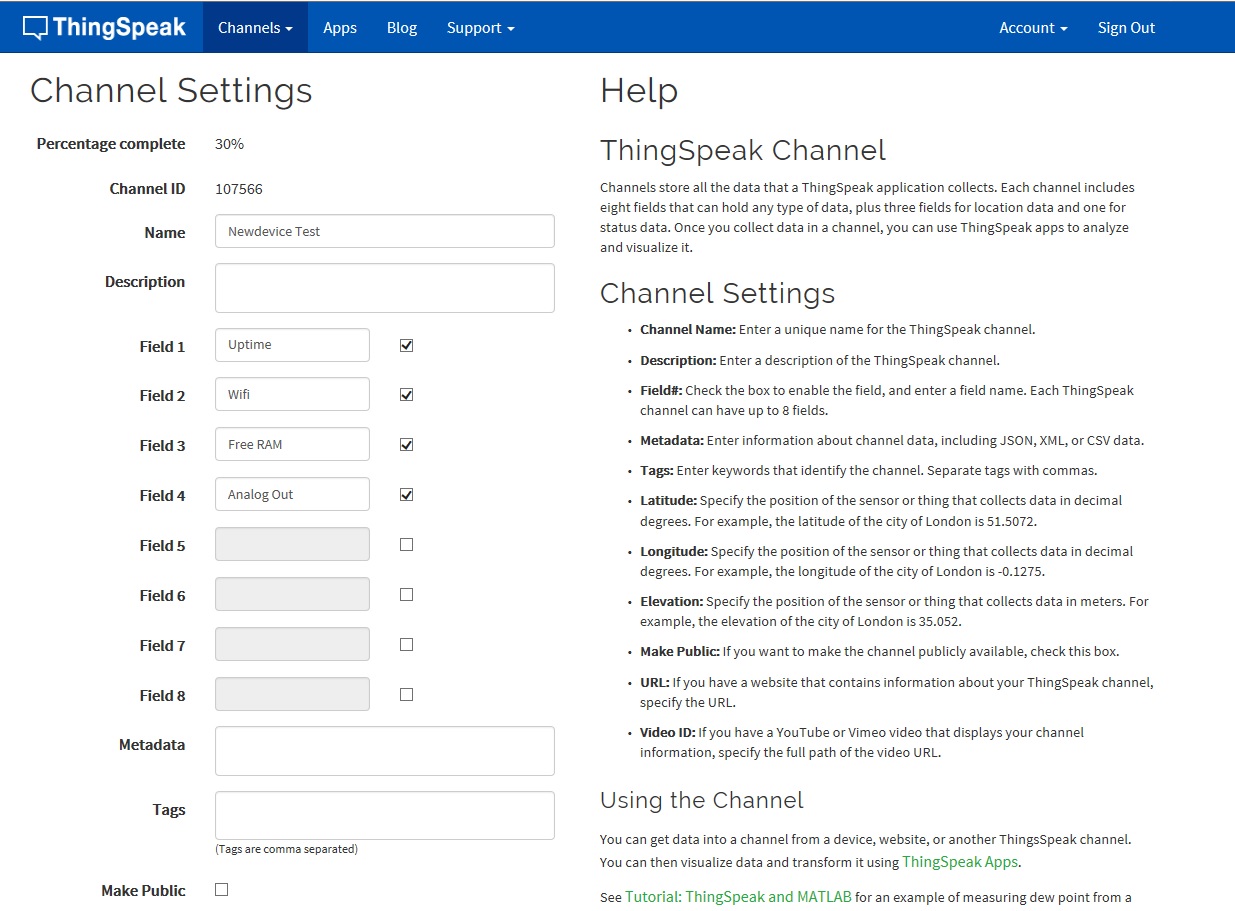Click the Percentage complete value 30%
The height and width of the screenshot is (911, 1235).
tap(229, 144)
